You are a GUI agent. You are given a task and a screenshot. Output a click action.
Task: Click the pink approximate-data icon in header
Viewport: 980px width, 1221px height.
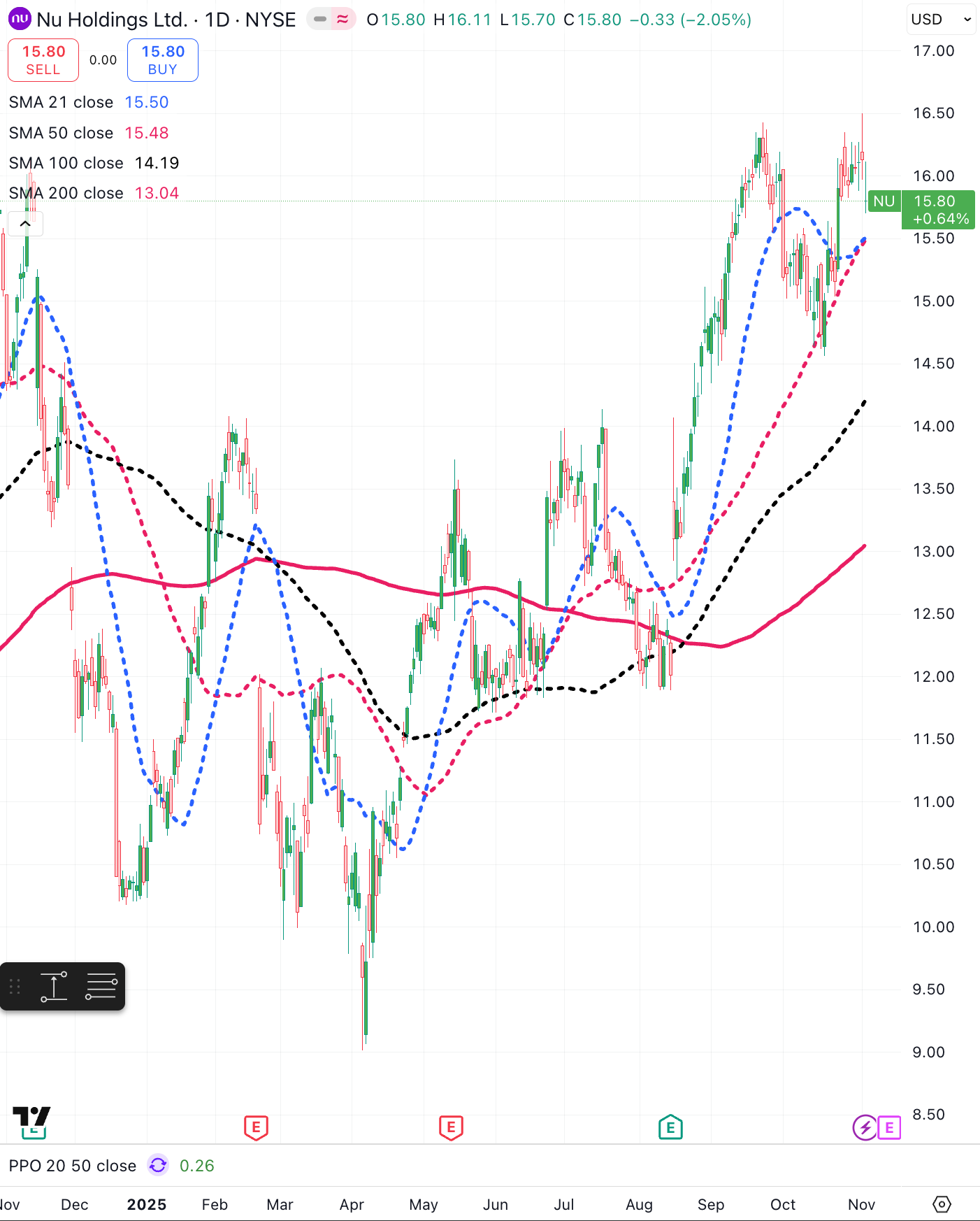[x=343, y=20]
